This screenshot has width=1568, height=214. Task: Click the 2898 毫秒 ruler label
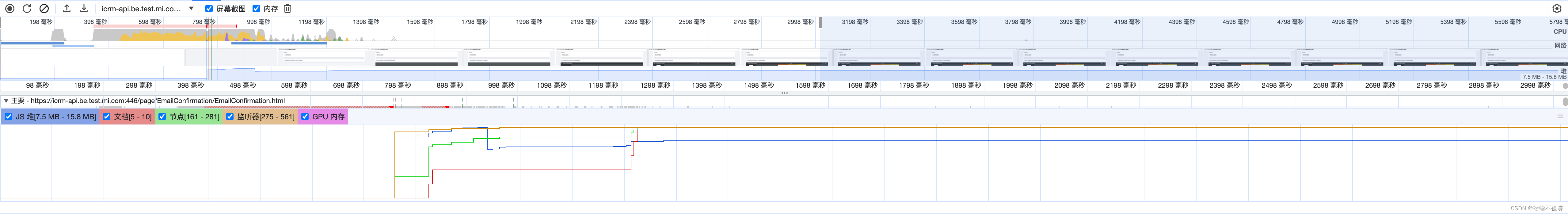1483,85
